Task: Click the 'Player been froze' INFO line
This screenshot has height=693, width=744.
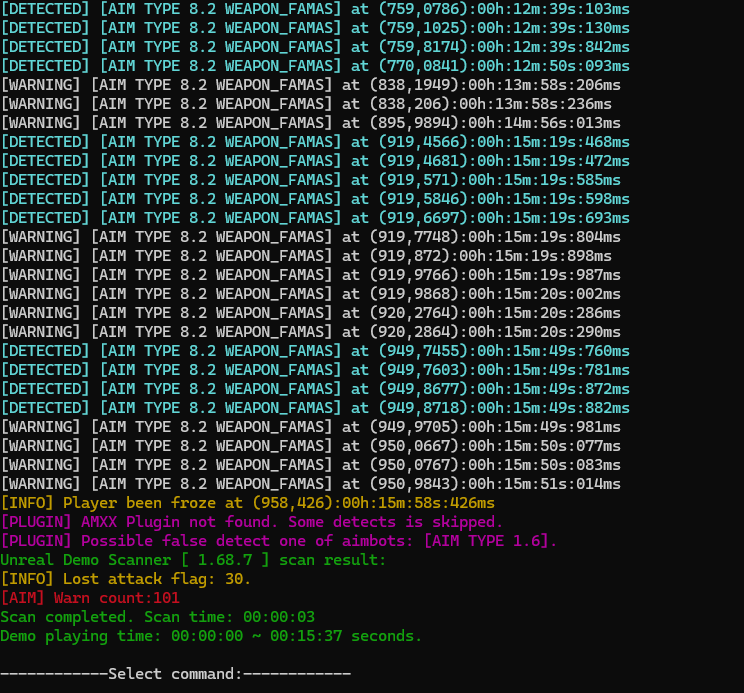Action: (248, 503)
